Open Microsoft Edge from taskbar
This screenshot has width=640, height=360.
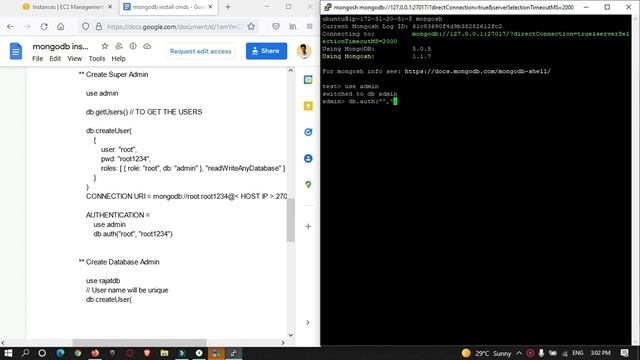(60, 353)
